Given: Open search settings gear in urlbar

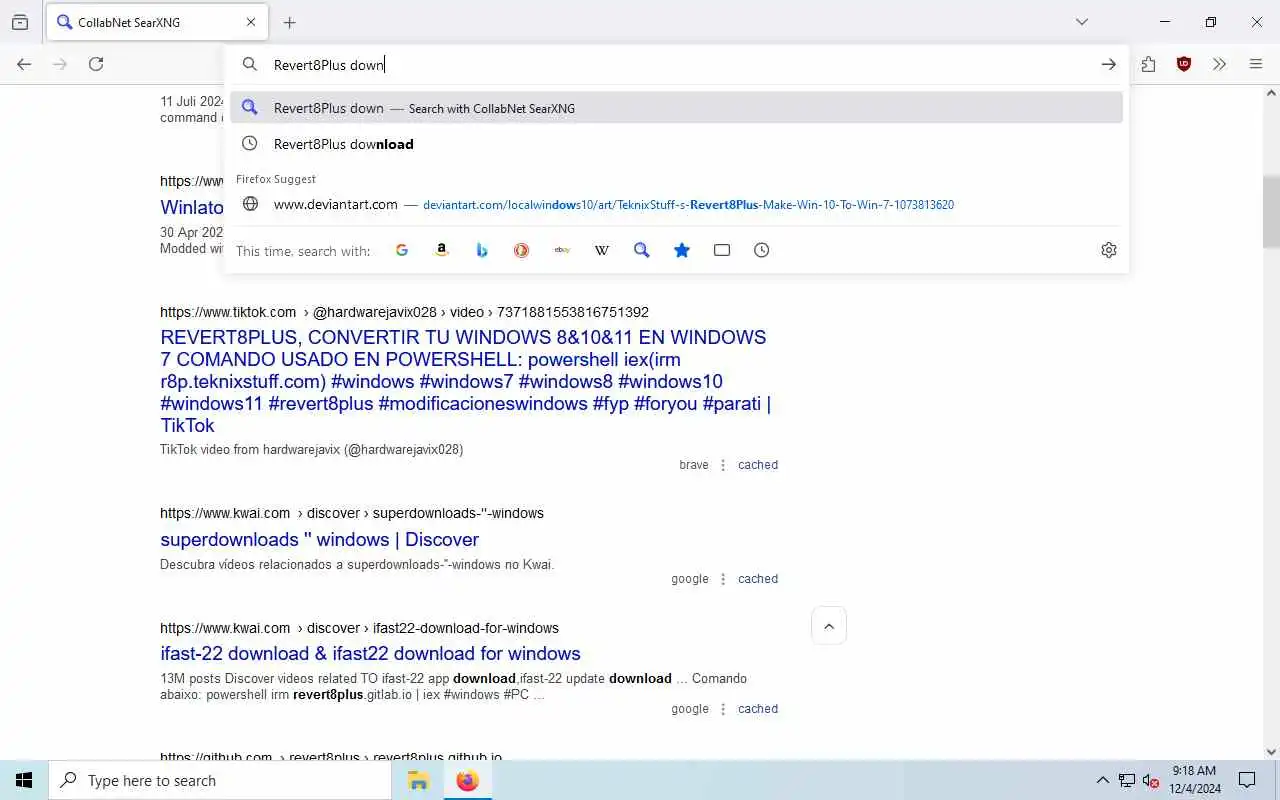Looking at the screenshot, I should 1108,250.
